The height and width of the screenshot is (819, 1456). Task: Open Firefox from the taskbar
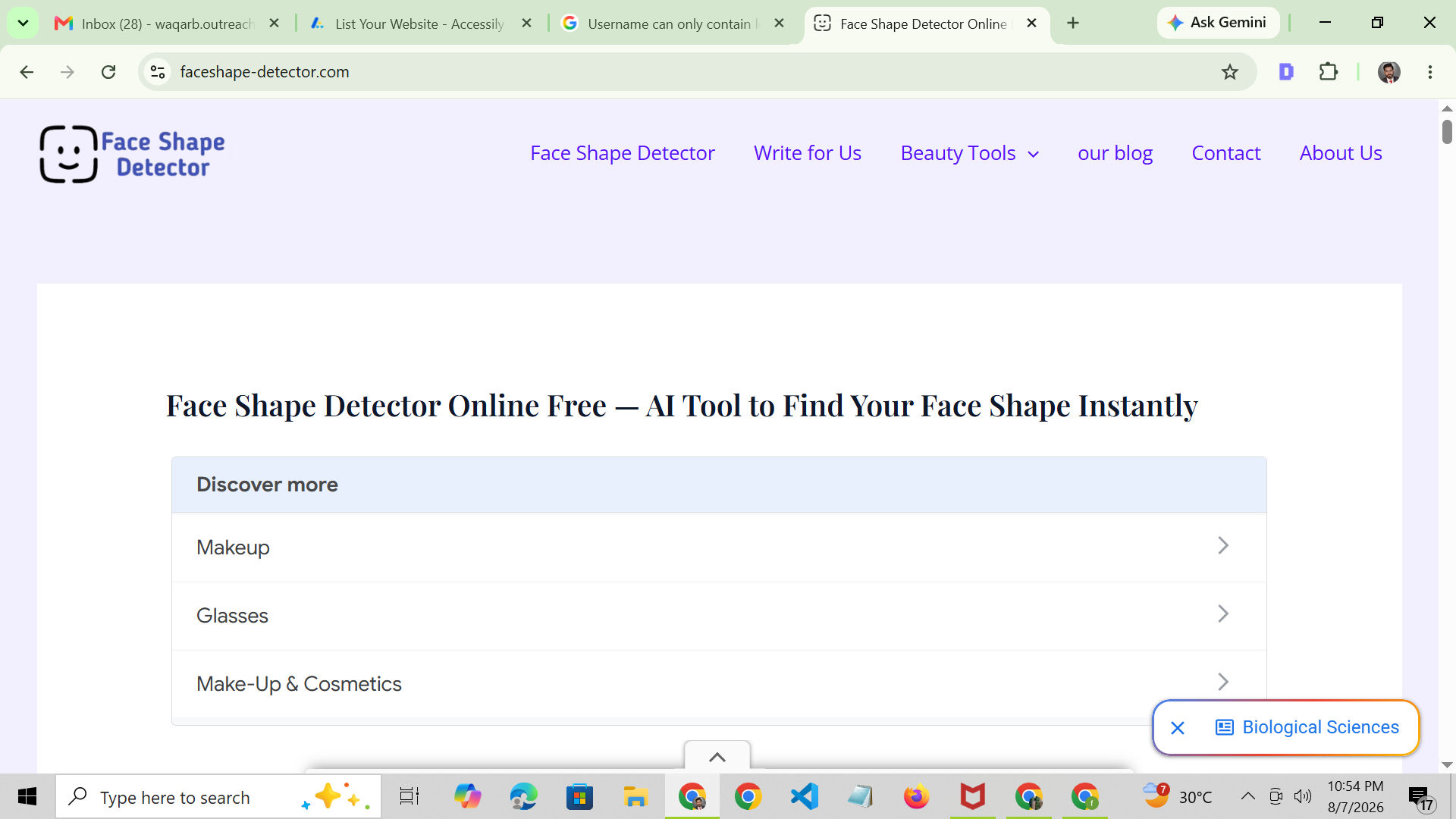[x=916, y=796]
